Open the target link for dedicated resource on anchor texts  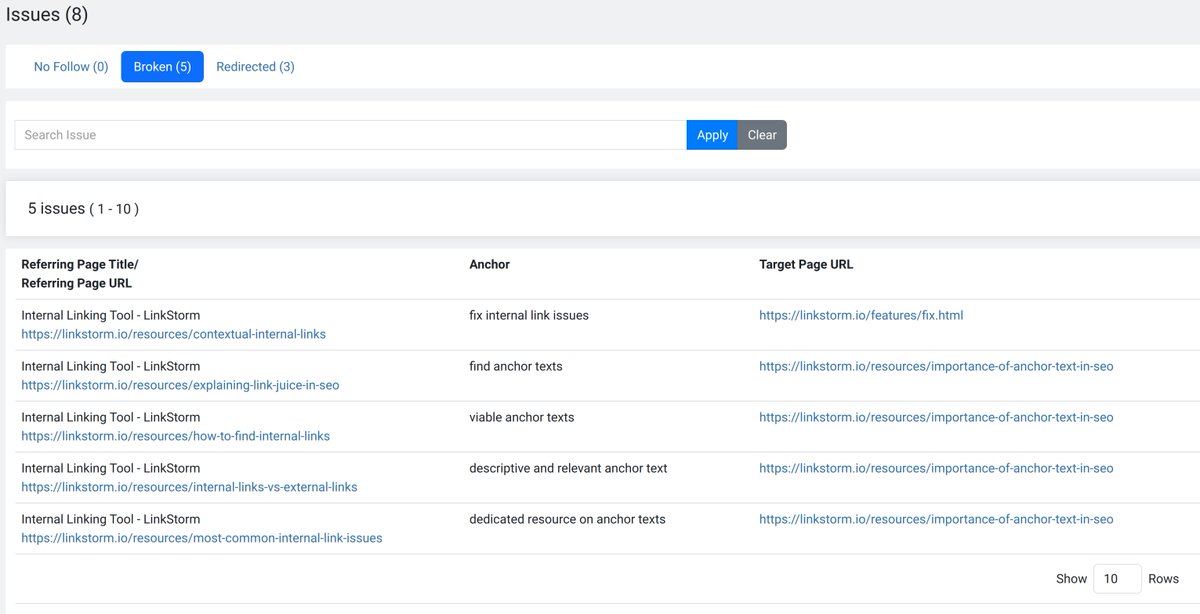click(x=936, y=518)
